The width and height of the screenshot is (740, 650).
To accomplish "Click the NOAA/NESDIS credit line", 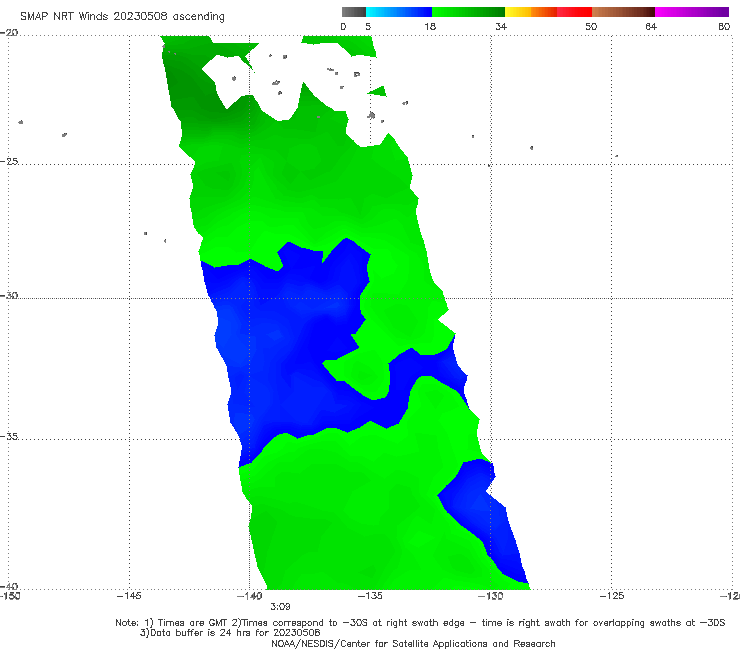I will coord(413,643).
